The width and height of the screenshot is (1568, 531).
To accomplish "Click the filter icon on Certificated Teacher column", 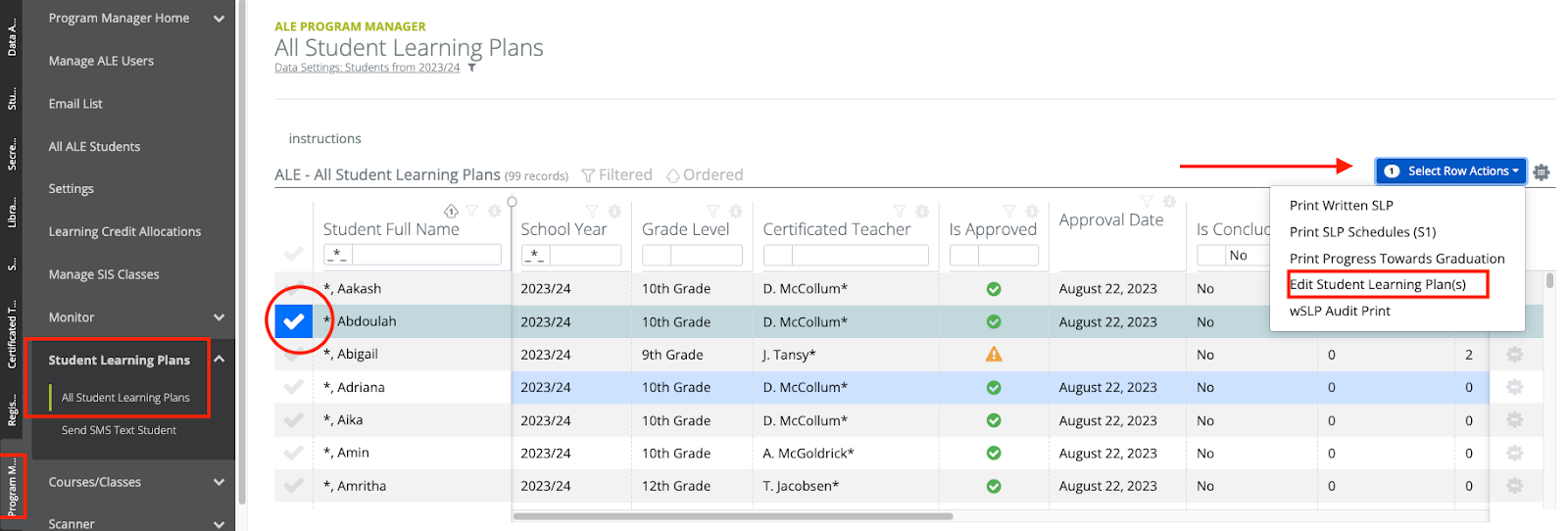I will (900, 211).
